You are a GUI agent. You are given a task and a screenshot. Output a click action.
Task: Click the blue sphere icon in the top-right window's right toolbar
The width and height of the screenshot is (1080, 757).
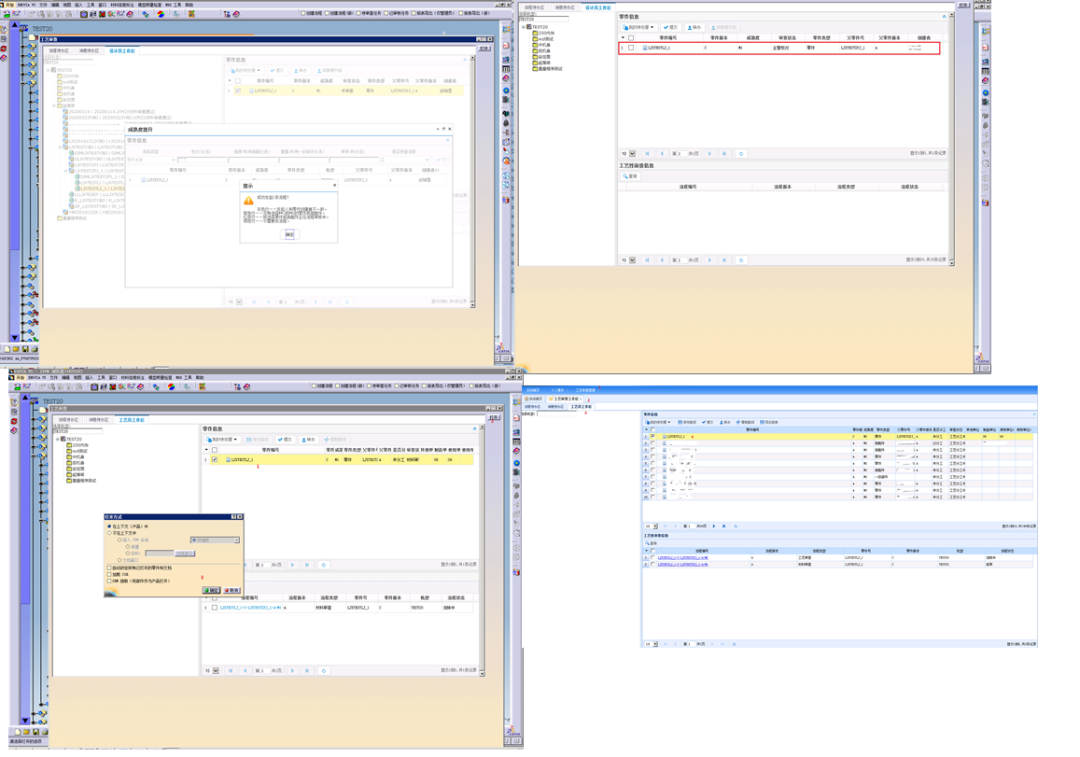tap(986, 92)
